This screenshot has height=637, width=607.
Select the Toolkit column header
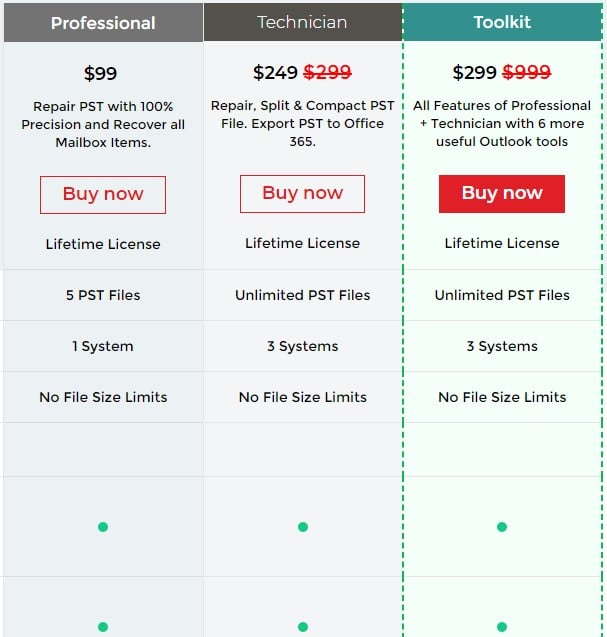502,22
